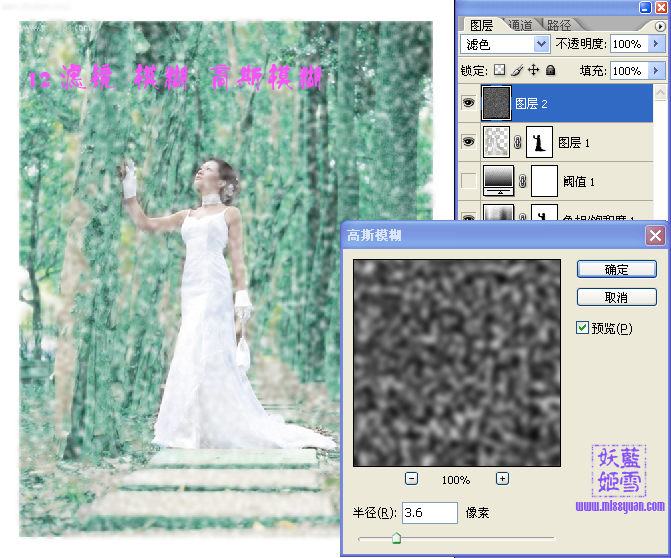Click lock image pixels brush icon
Viewport: 671px width, 558px height.
(x=517, y=70)
